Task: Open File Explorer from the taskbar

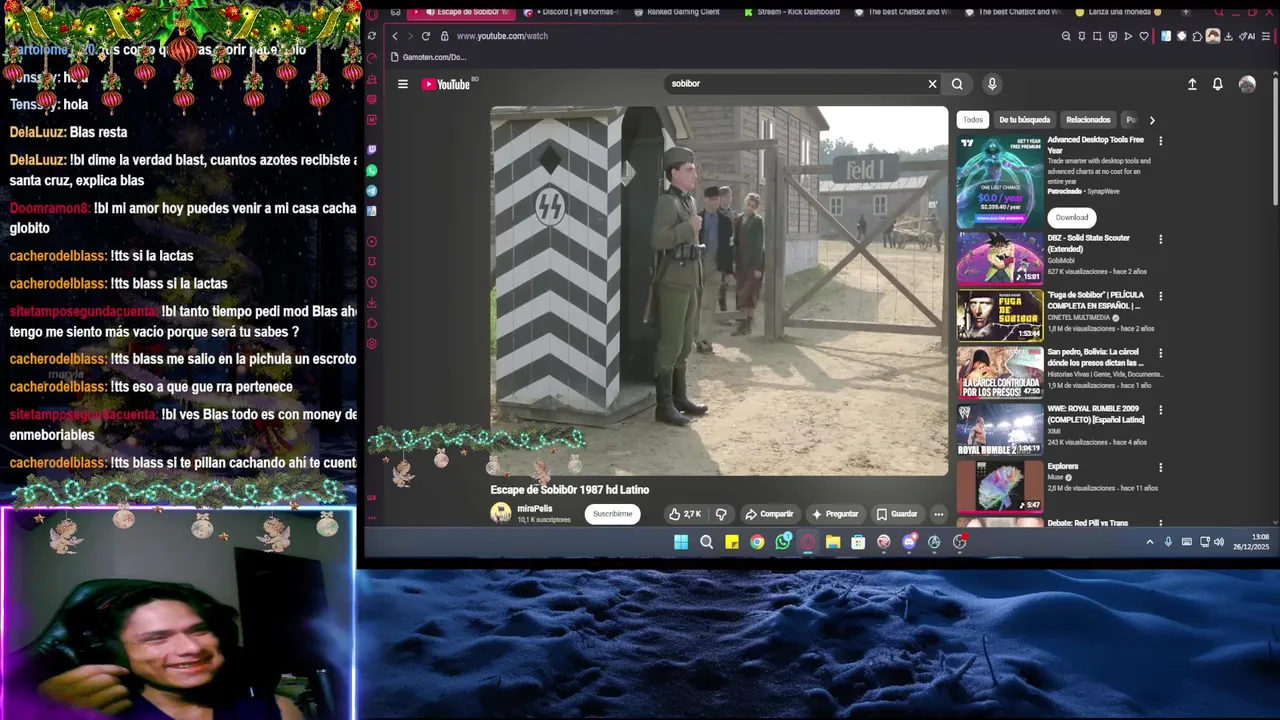Action: point(833,542)
